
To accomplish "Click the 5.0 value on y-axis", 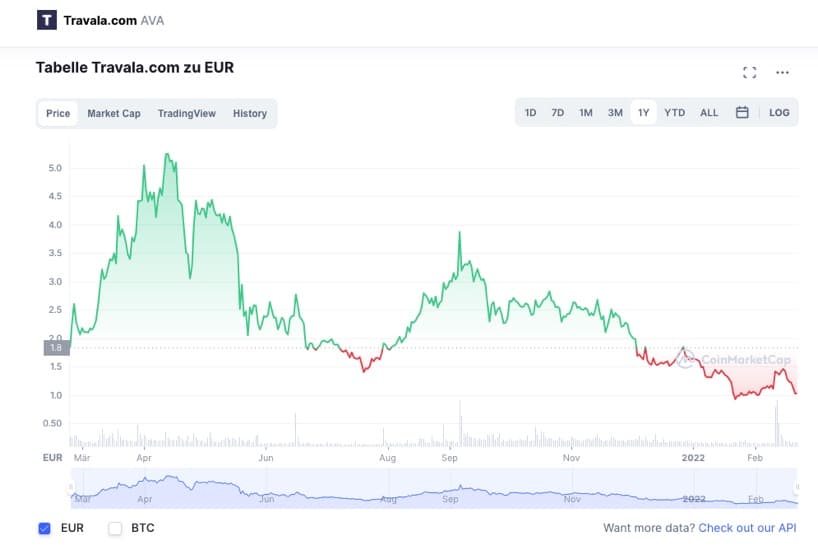I will point(55,168).
